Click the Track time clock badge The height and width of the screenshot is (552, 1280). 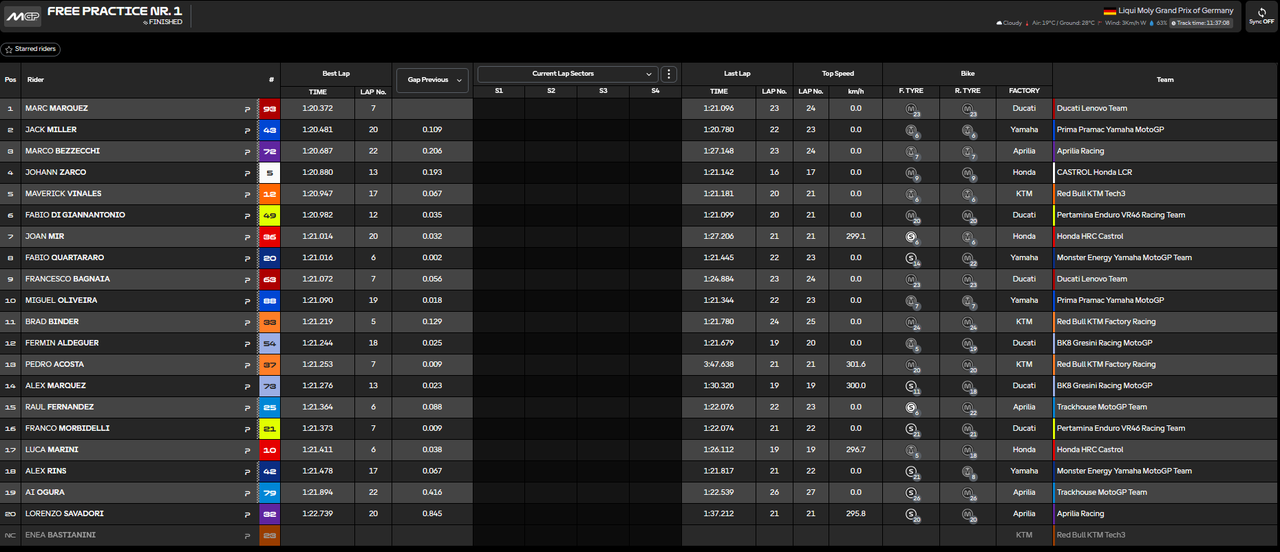(x=1203, y=22)
